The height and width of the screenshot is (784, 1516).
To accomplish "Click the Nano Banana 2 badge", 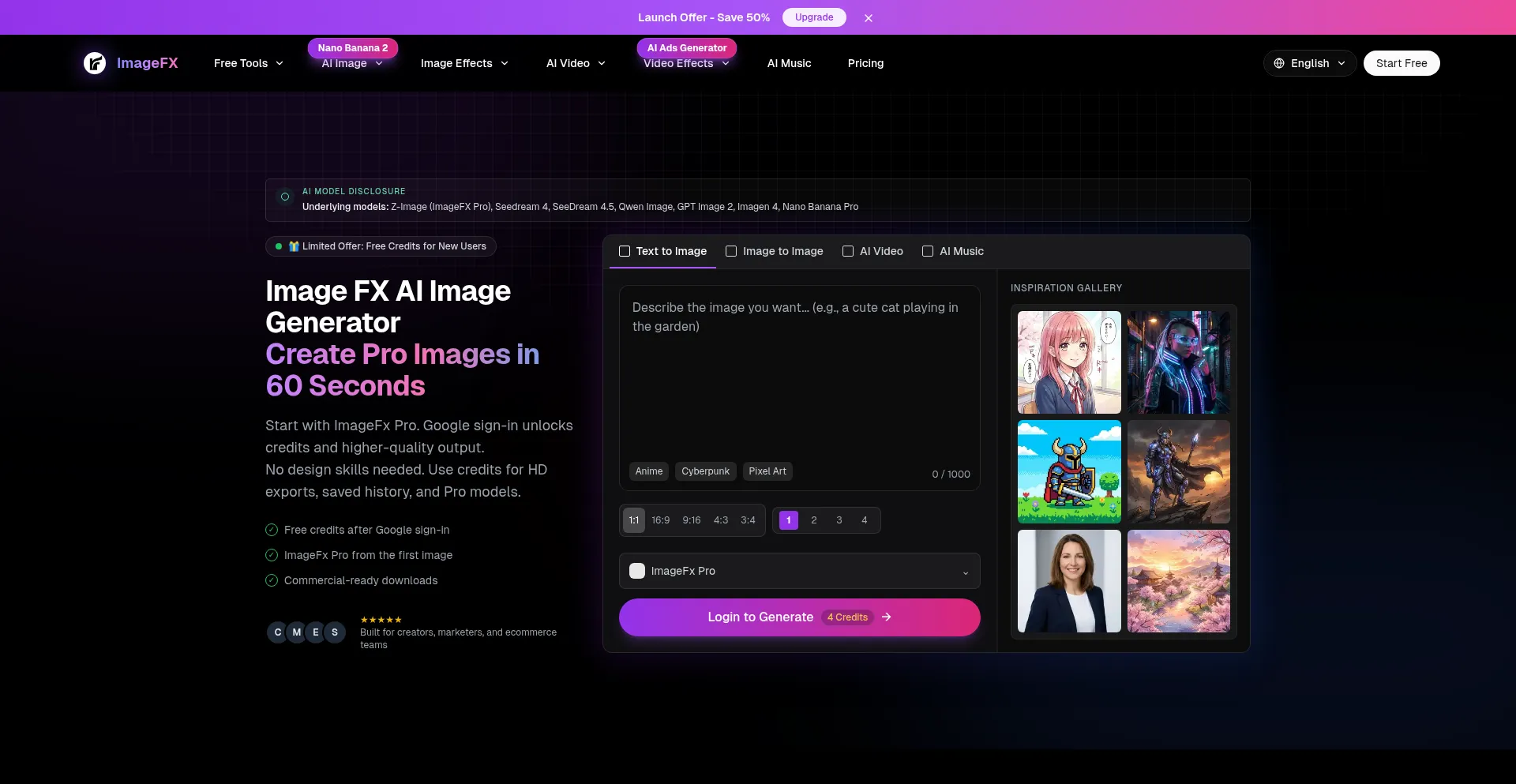I will tap(353, 48).
